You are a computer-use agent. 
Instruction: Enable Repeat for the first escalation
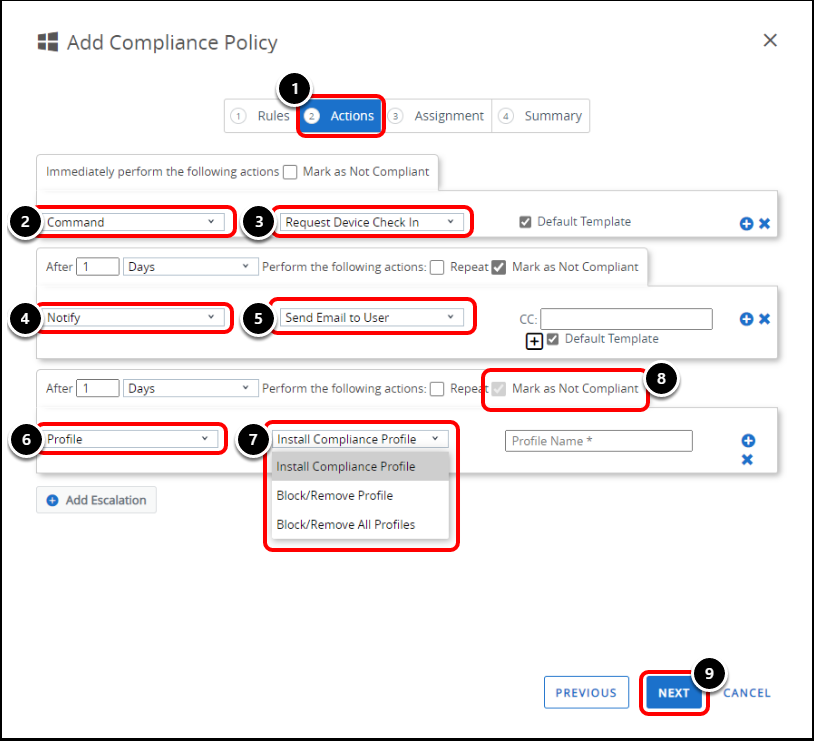click(x=436, y=267)
